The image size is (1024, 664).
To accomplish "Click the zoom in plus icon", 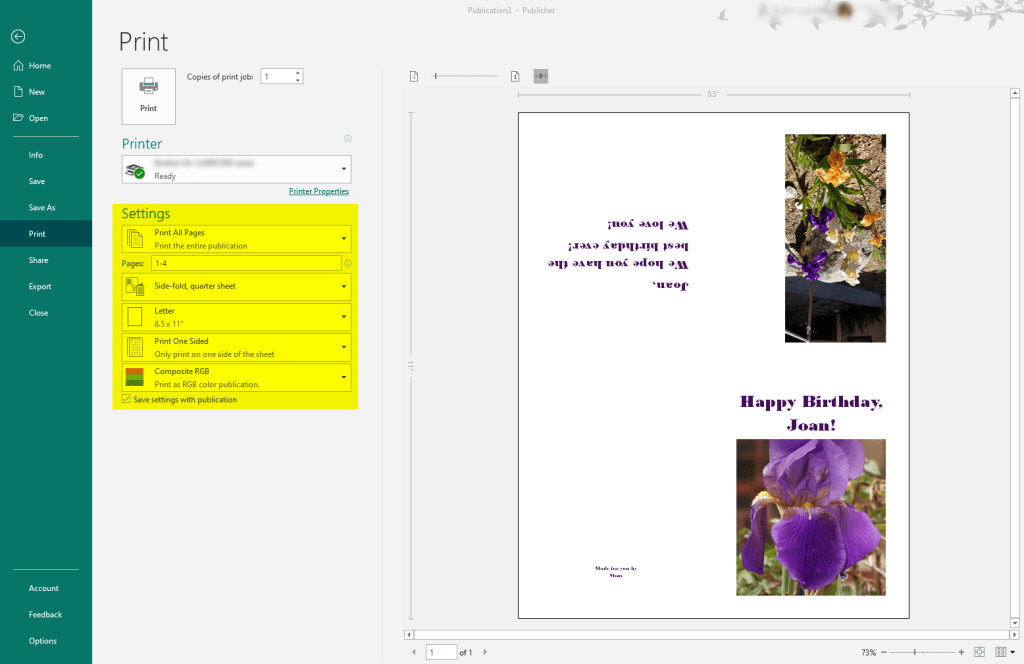I will click(x=961, y=652).
